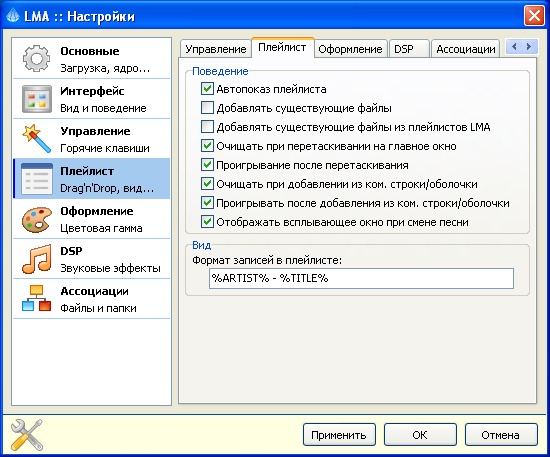Uncheck Очищать при перетаскивании на главное окно
This screenshot has width=550, height=457.
(207, 146)
